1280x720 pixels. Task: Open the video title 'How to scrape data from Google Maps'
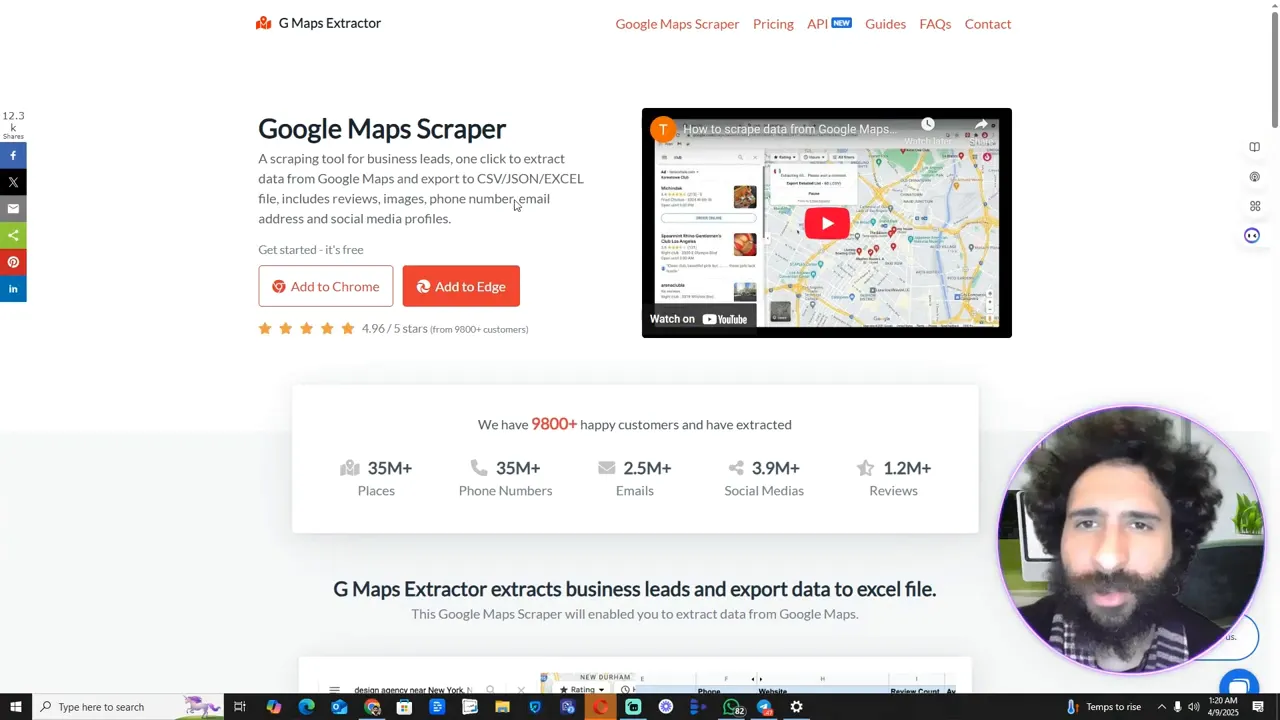tap(790, 129)
